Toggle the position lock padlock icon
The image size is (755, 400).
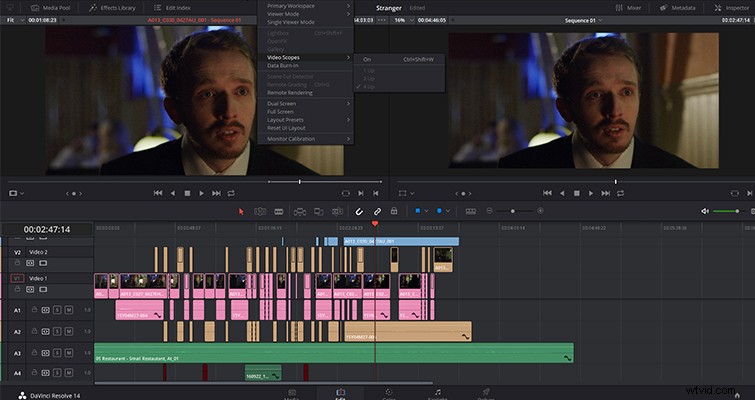[394, 211]
